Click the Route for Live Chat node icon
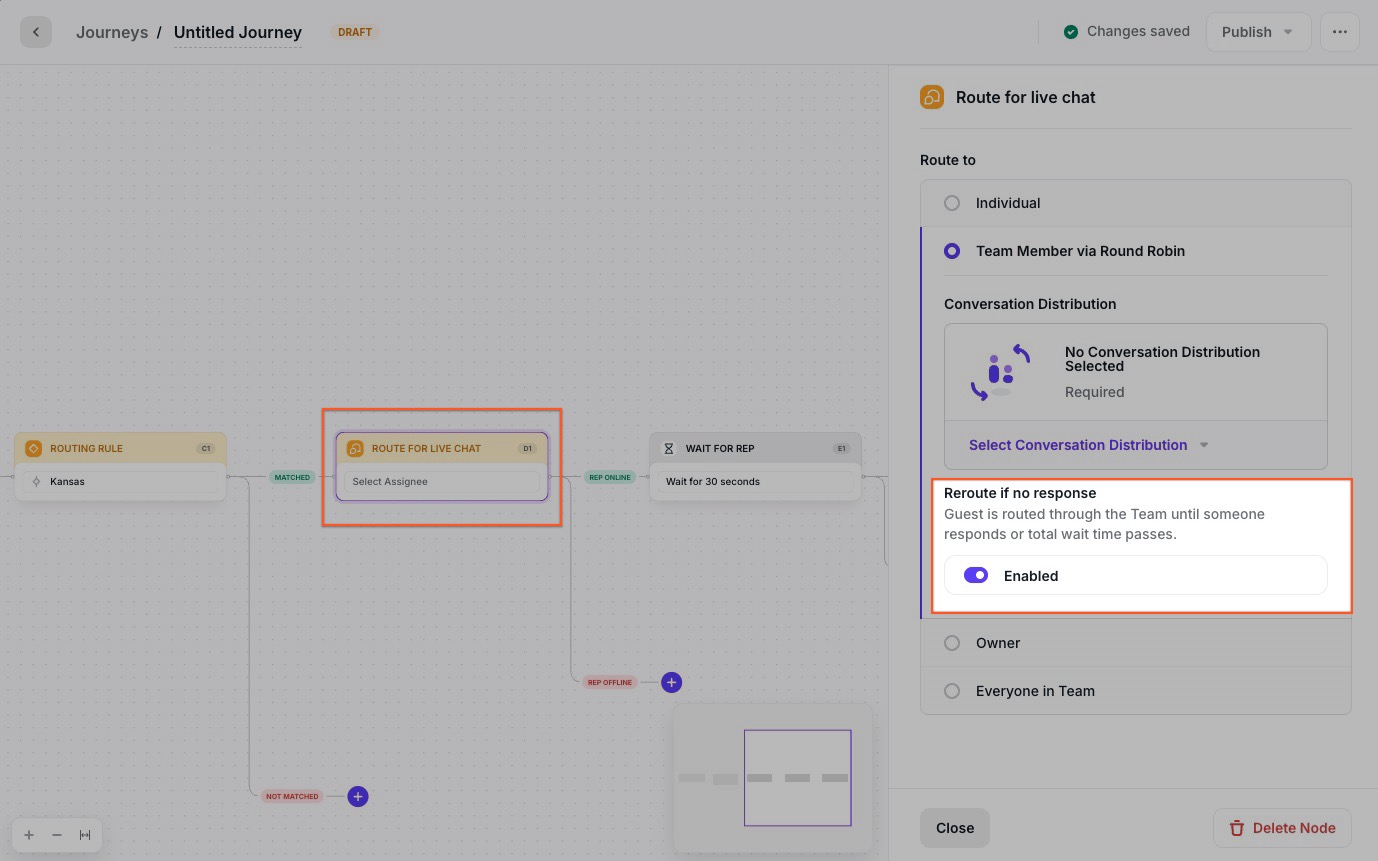Image resolution: width=1378 pixels, height=861 pixels. (x=355, y=448)
